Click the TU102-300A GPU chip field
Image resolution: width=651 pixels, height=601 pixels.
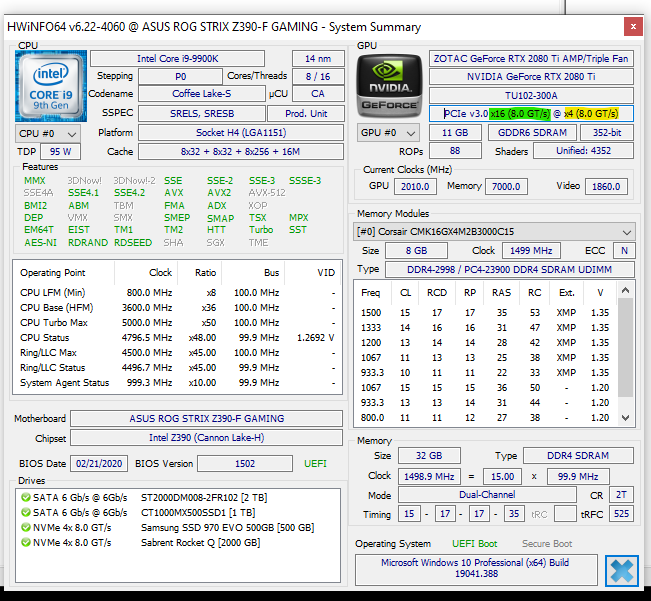[x=531, y=95]
